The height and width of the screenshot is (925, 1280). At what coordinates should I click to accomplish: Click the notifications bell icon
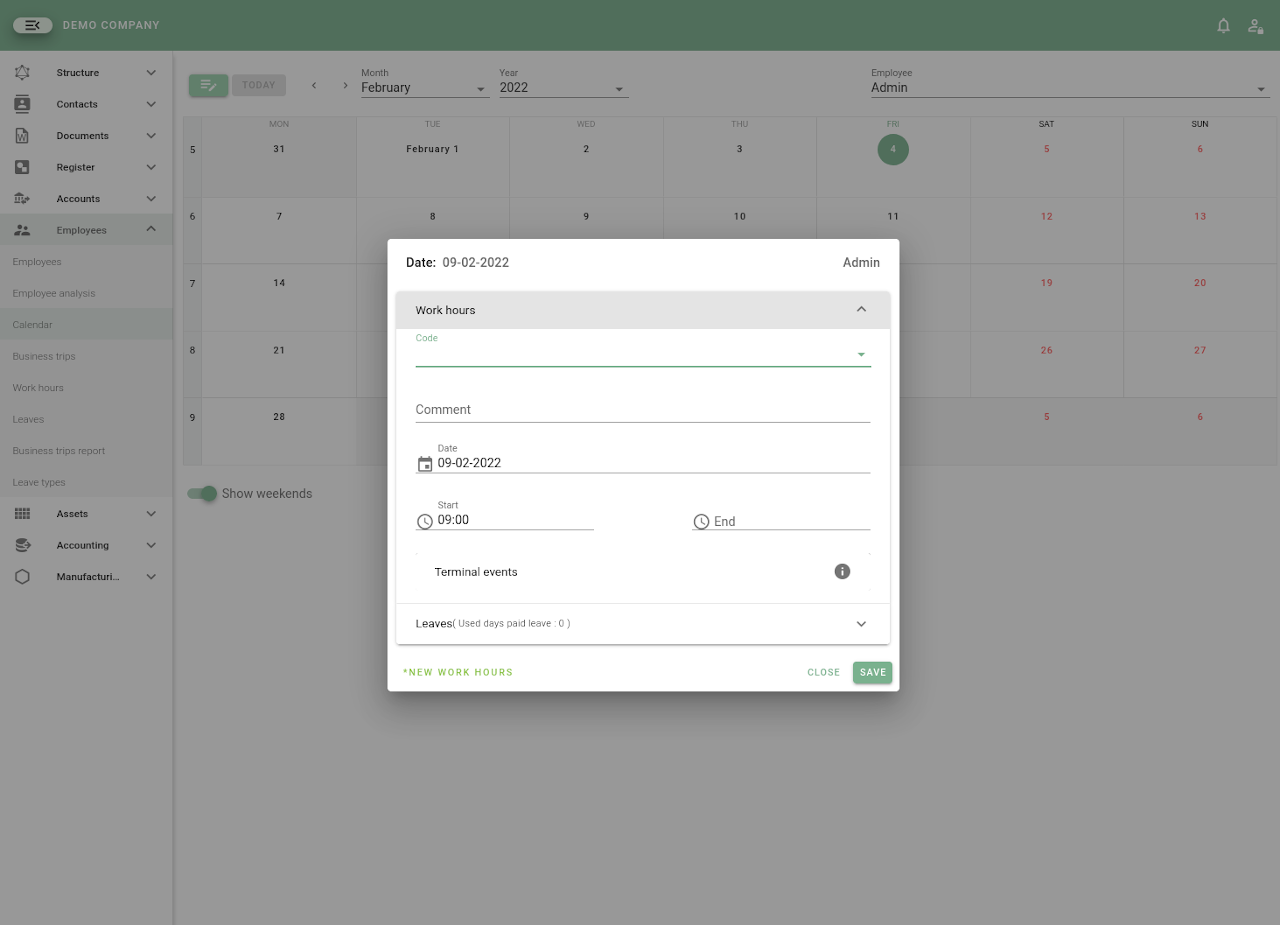(x=1223, y=26)
